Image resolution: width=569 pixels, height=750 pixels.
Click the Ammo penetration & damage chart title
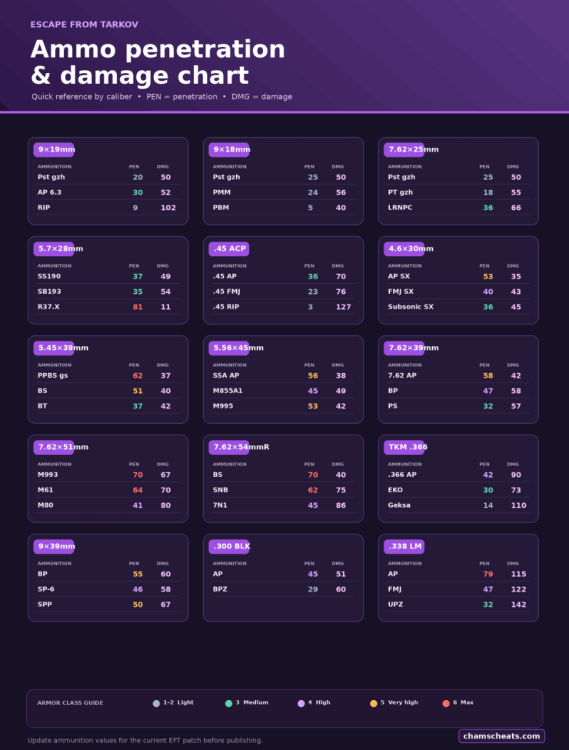pyautogui.click(x=158, y=62)
